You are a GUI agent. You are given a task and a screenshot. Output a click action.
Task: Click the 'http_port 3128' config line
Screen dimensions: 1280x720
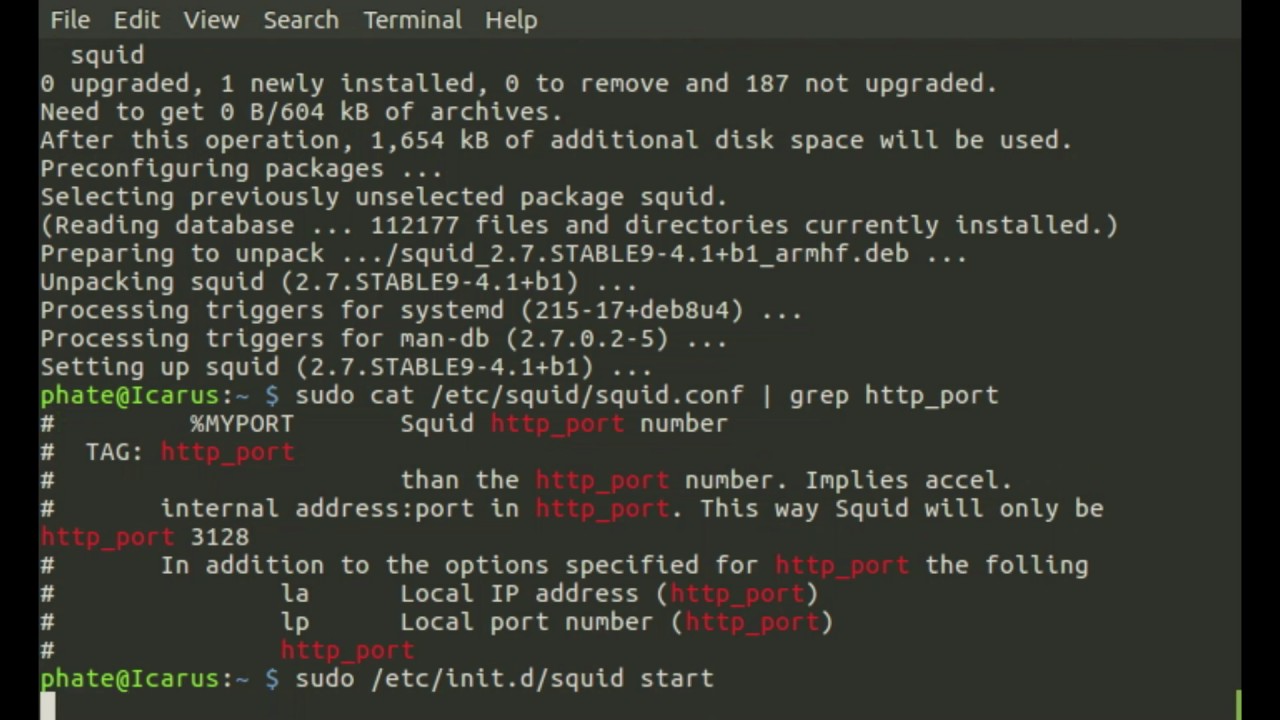coord(145,537)
